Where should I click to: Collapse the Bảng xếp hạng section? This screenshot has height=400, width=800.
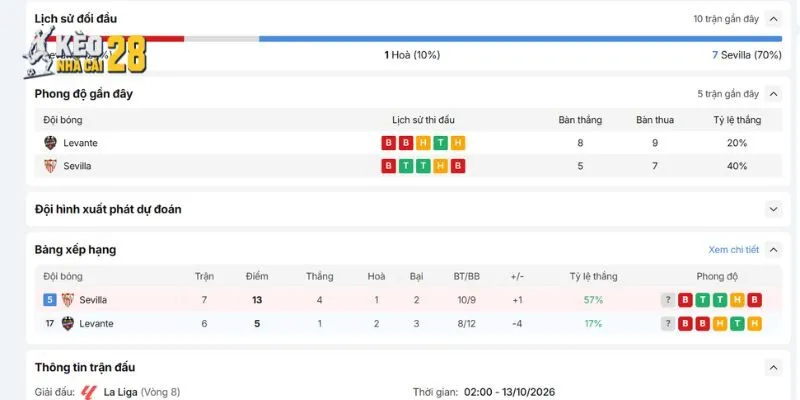click(773, 249)
